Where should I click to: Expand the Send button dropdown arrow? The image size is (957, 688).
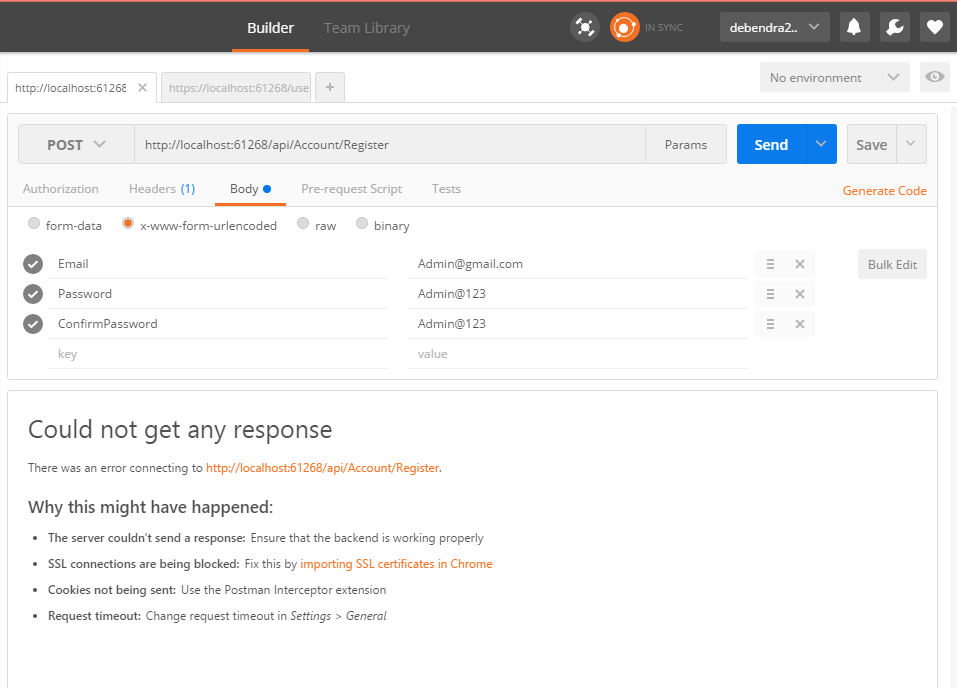point(821,144)
